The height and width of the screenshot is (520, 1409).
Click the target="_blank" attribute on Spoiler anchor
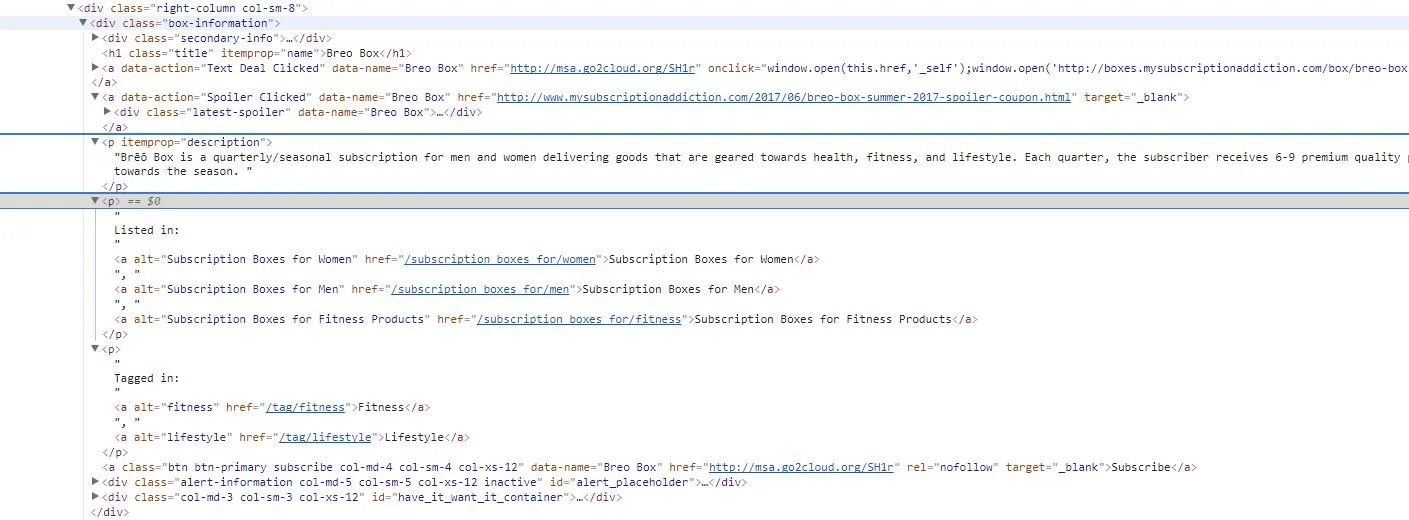(x=1134, y=98)
